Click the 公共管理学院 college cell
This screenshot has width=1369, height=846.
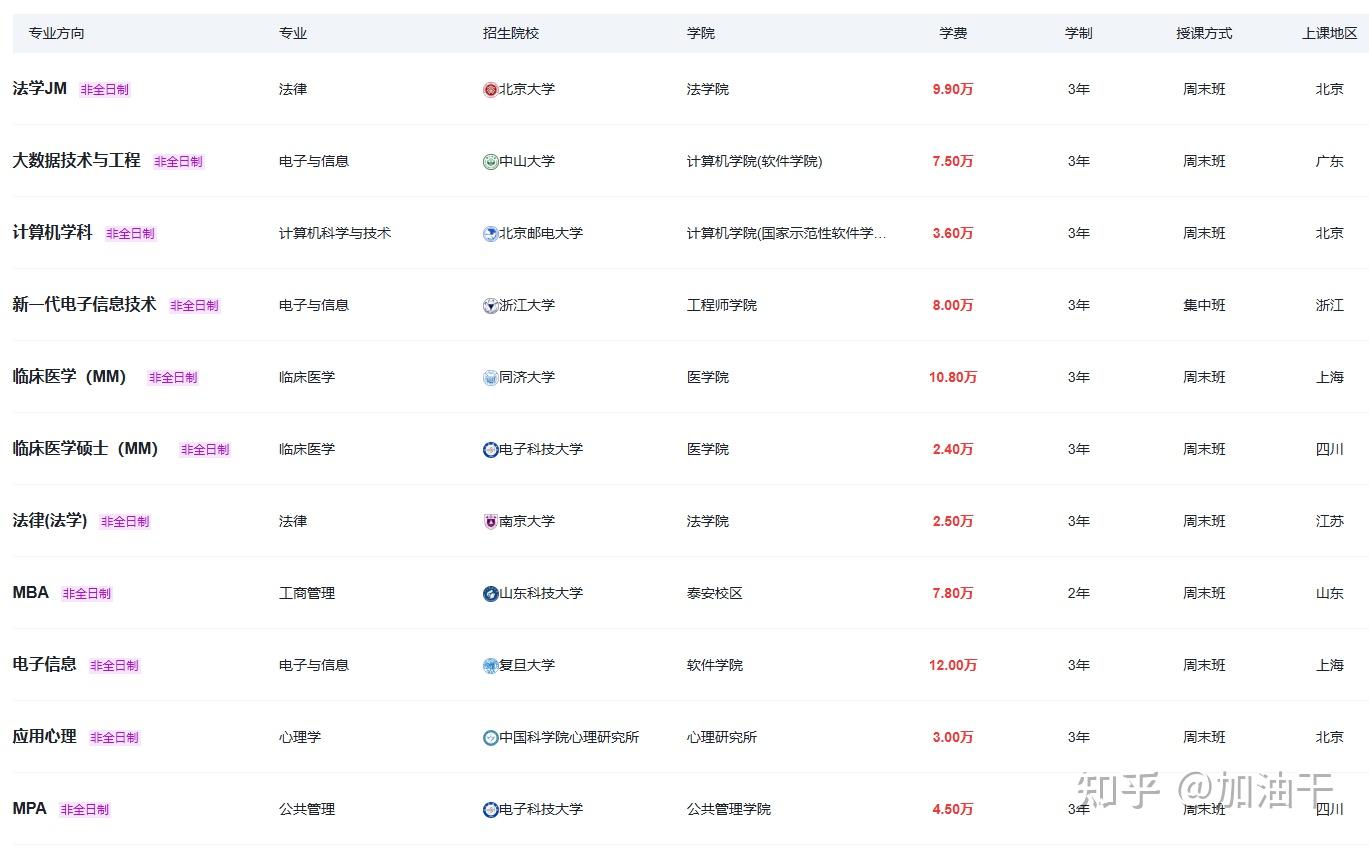[729, 809]
